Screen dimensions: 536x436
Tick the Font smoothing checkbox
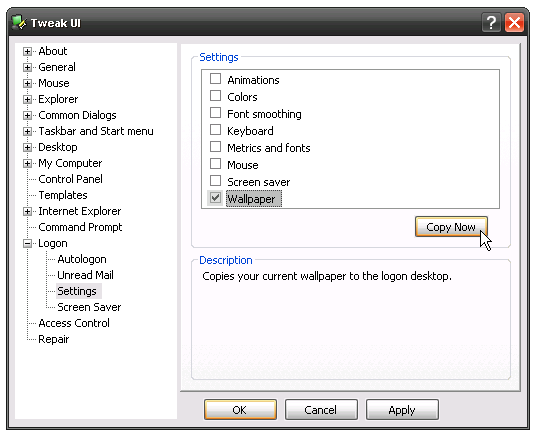click(x=215, y=113)
